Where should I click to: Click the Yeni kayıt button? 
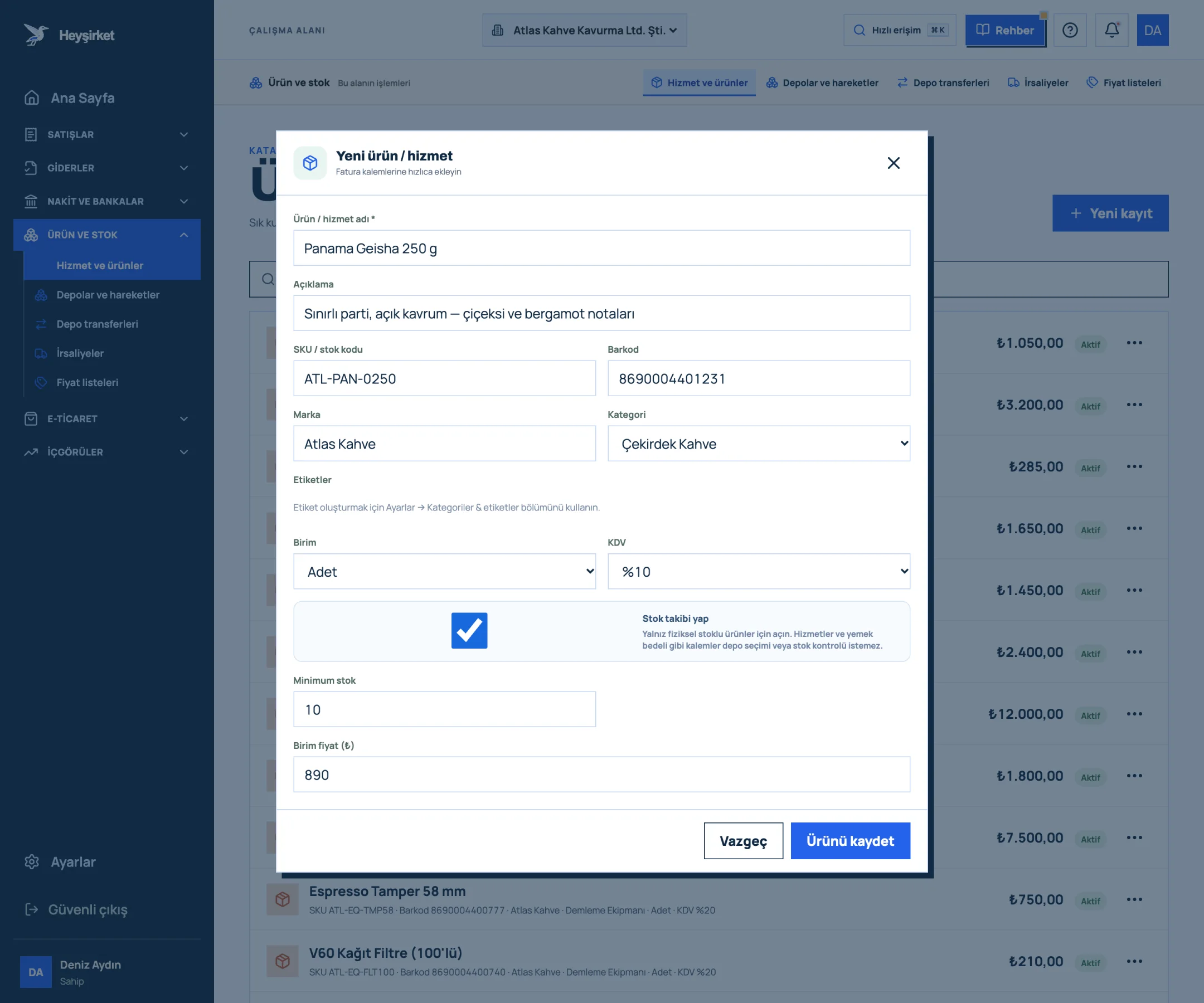click(x=1110, y=213)
